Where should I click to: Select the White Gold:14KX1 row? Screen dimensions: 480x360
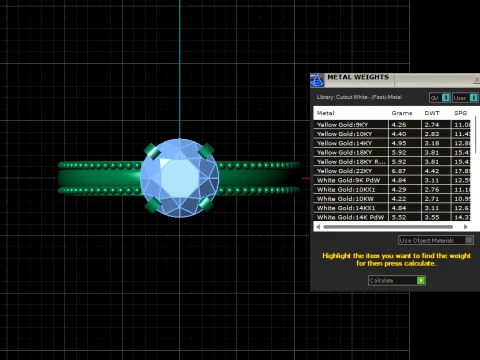(392, 208)
